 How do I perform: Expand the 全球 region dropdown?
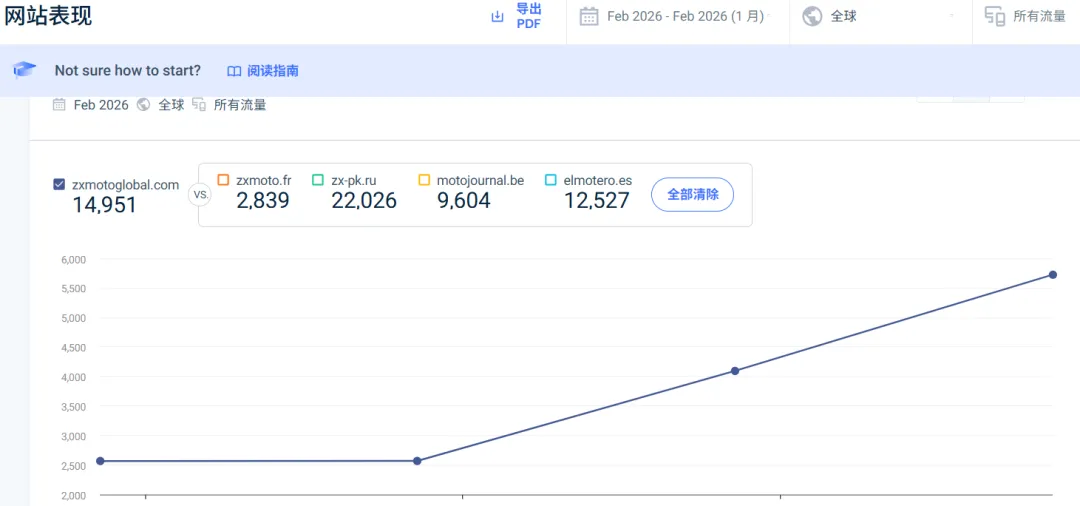[x=880, y=16]
